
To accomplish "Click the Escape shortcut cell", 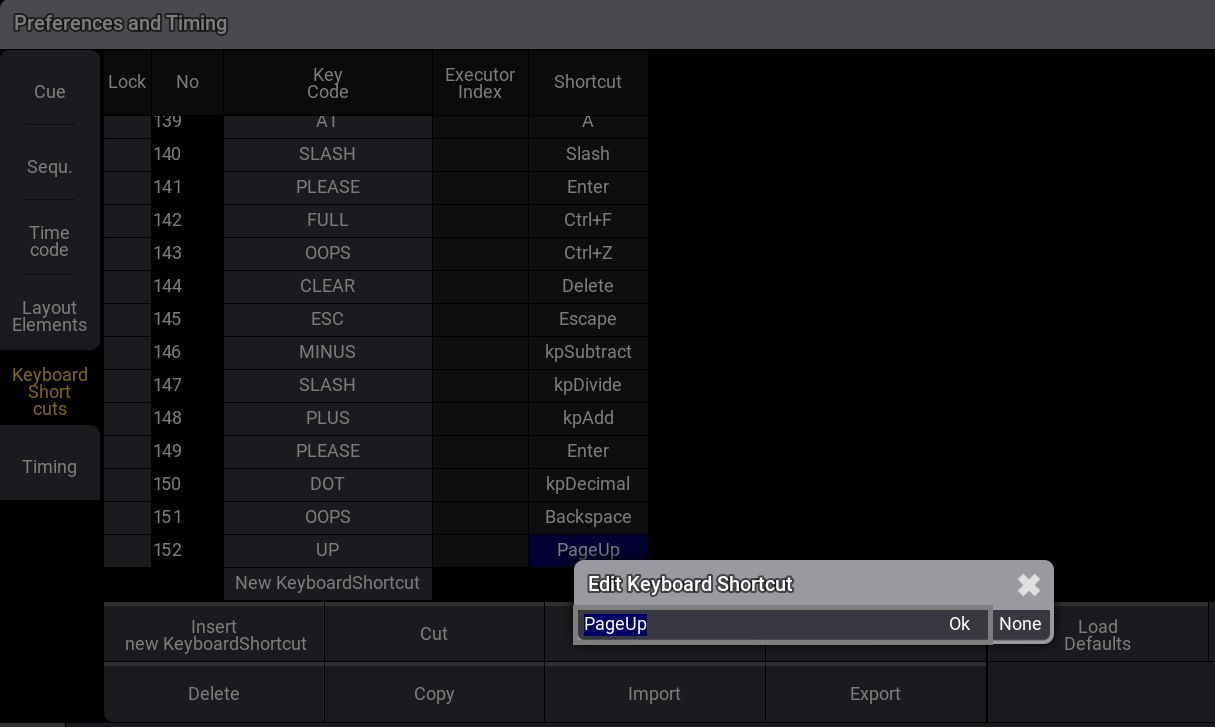I will coord(588,319).
